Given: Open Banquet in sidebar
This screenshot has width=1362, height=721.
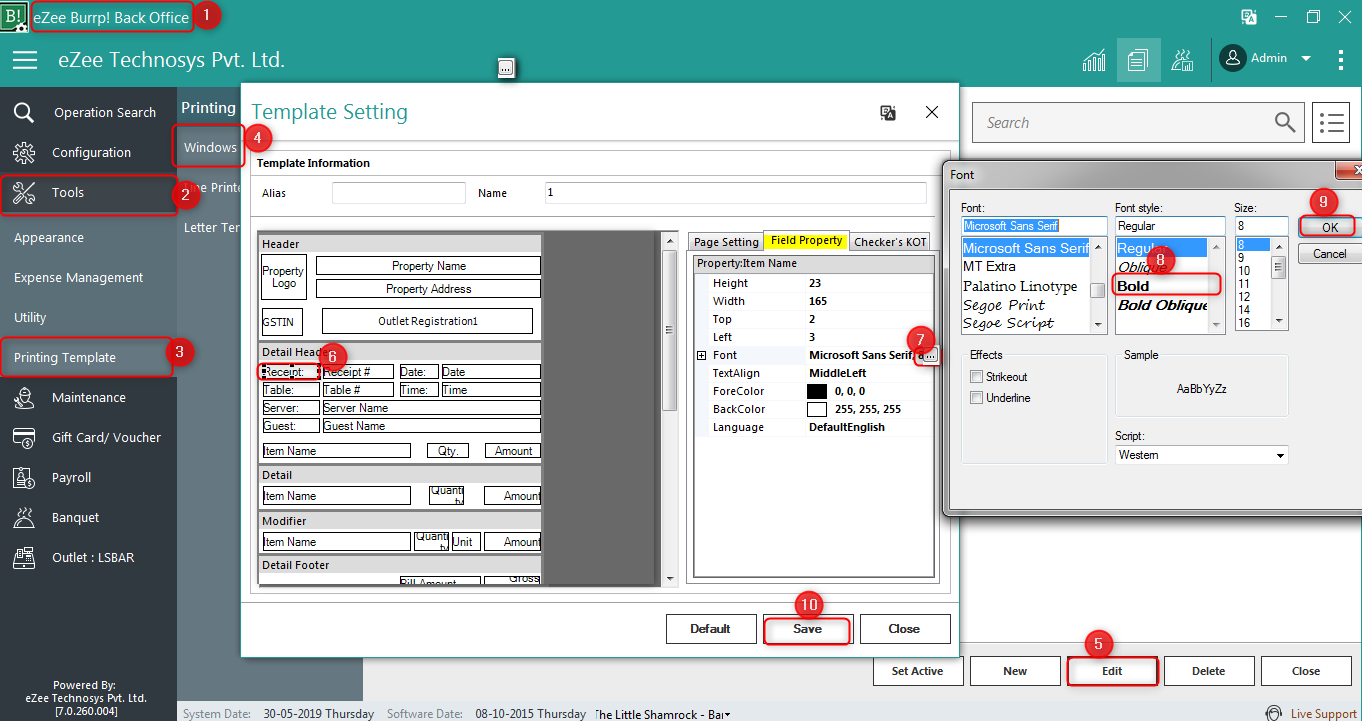Looking at the screenshot, I should (x=89, y=518).
